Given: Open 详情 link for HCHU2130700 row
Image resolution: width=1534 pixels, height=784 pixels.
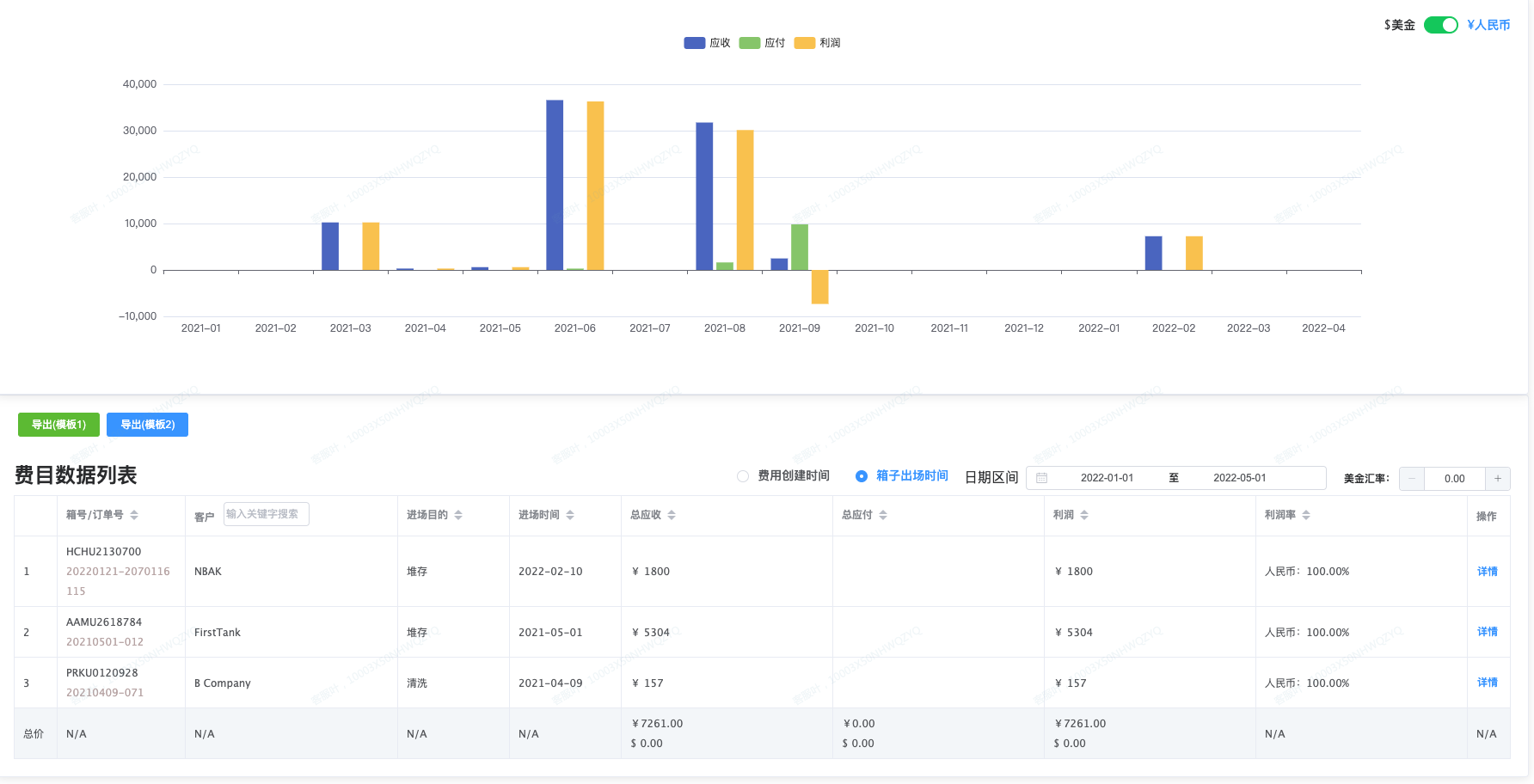Looking at the screenshot, I should point(1487,572).
